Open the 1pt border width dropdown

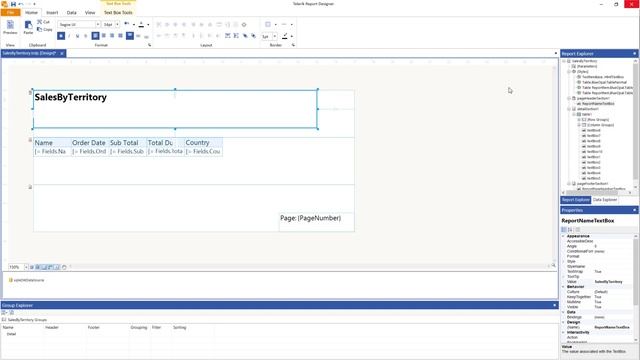(x=274, y=36)
